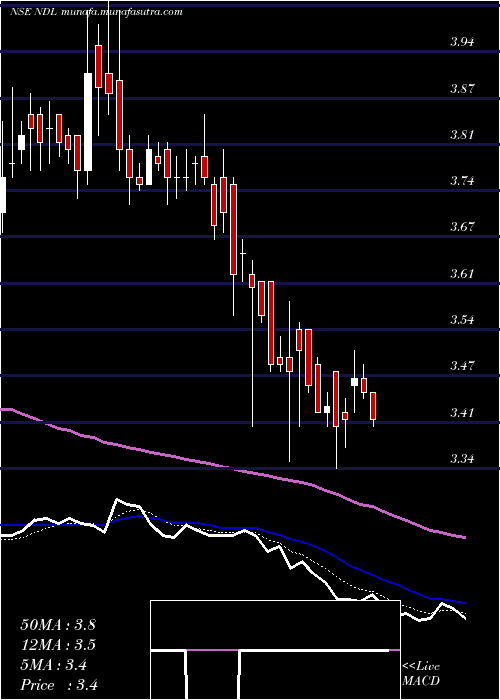500x700 pixels.
Task: Click the 50MA : 3.8 reading
Action: [x=58, y=625]
